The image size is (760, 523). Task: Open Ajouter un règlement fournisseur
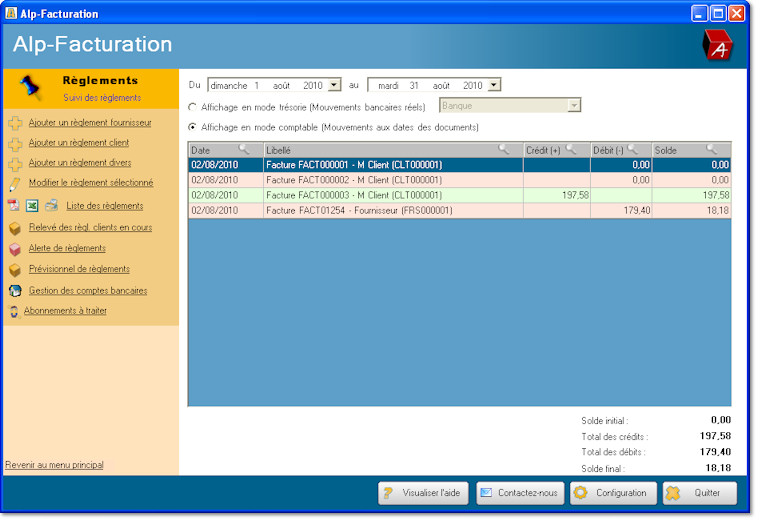coord(90,122)
